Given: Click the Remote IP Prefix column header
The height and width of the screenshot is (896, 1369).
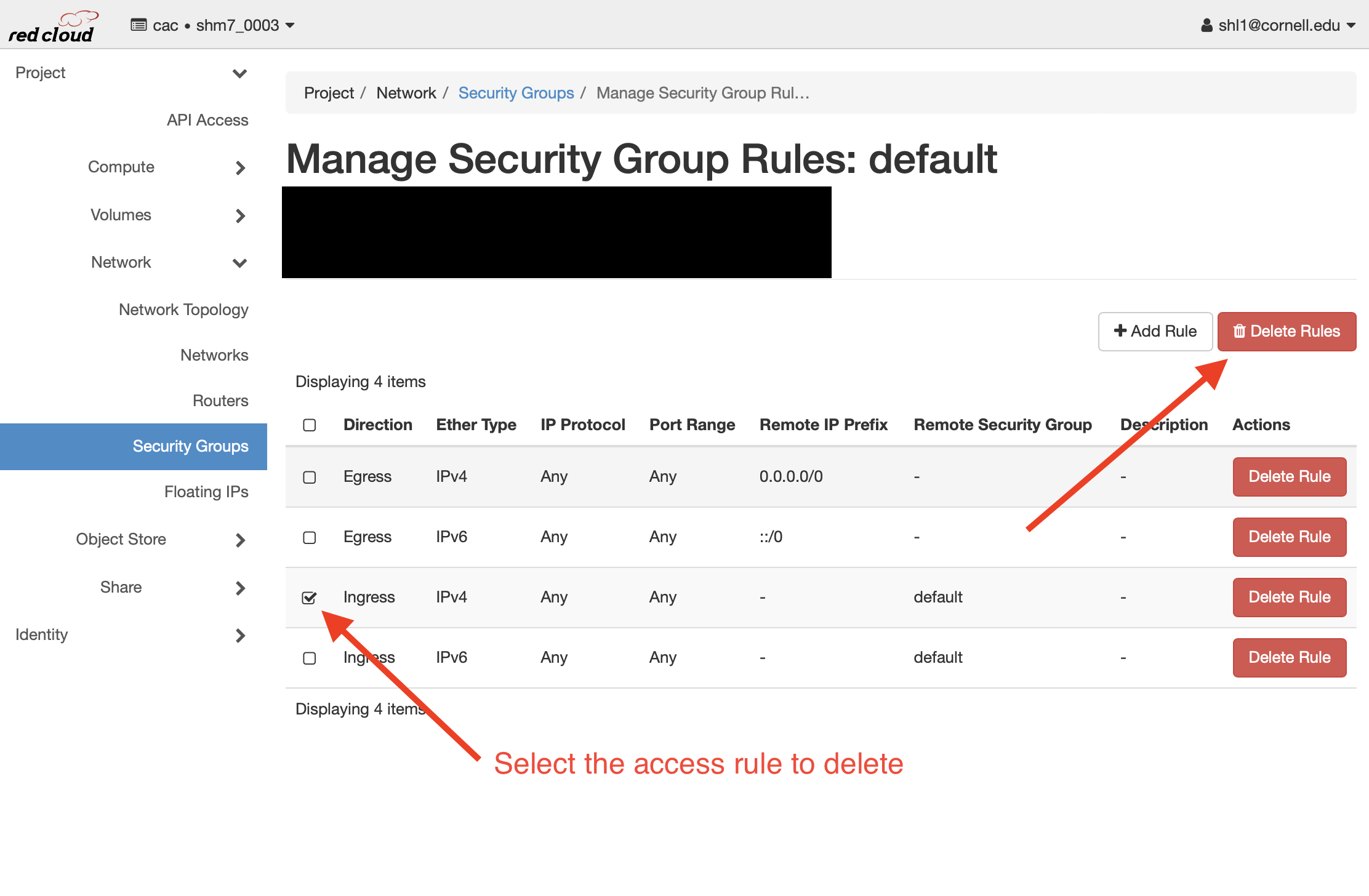Looking at the screenshot, I should coord(823,425).
